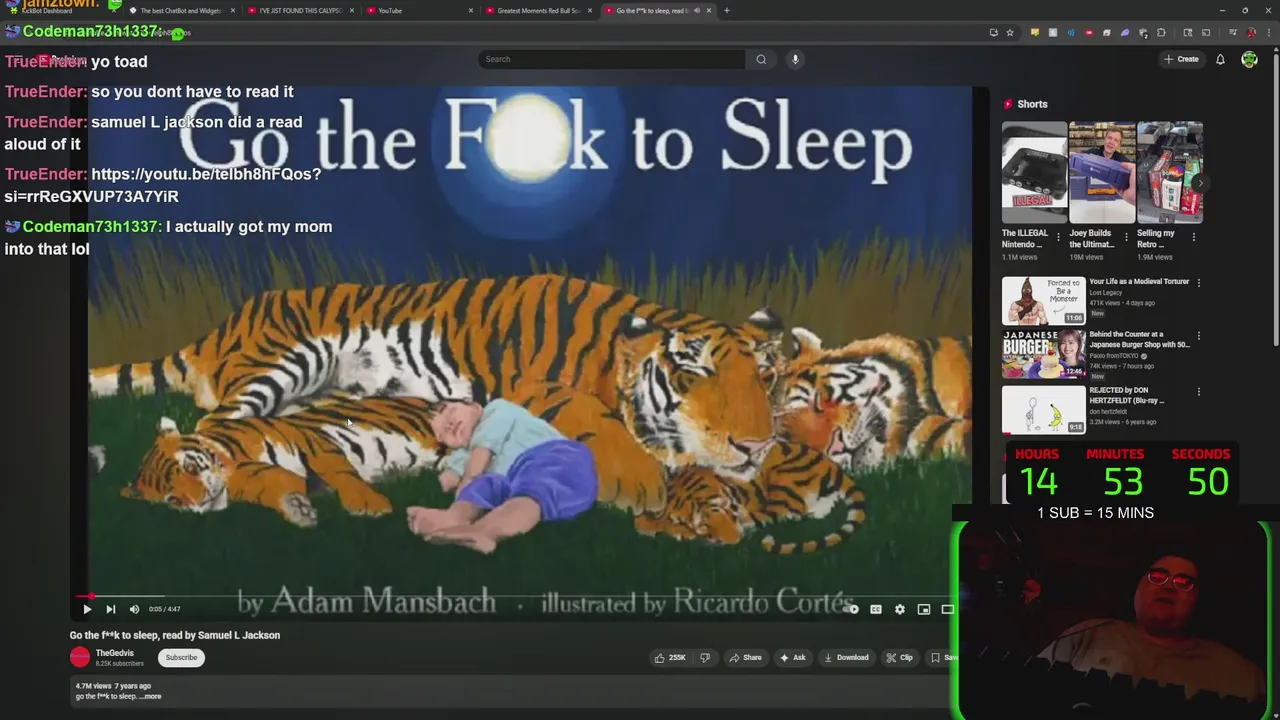Open options for Joey Builds short
This screenshot has width=1280, height=720.
pyautogui.click(x=1126, y=237)
